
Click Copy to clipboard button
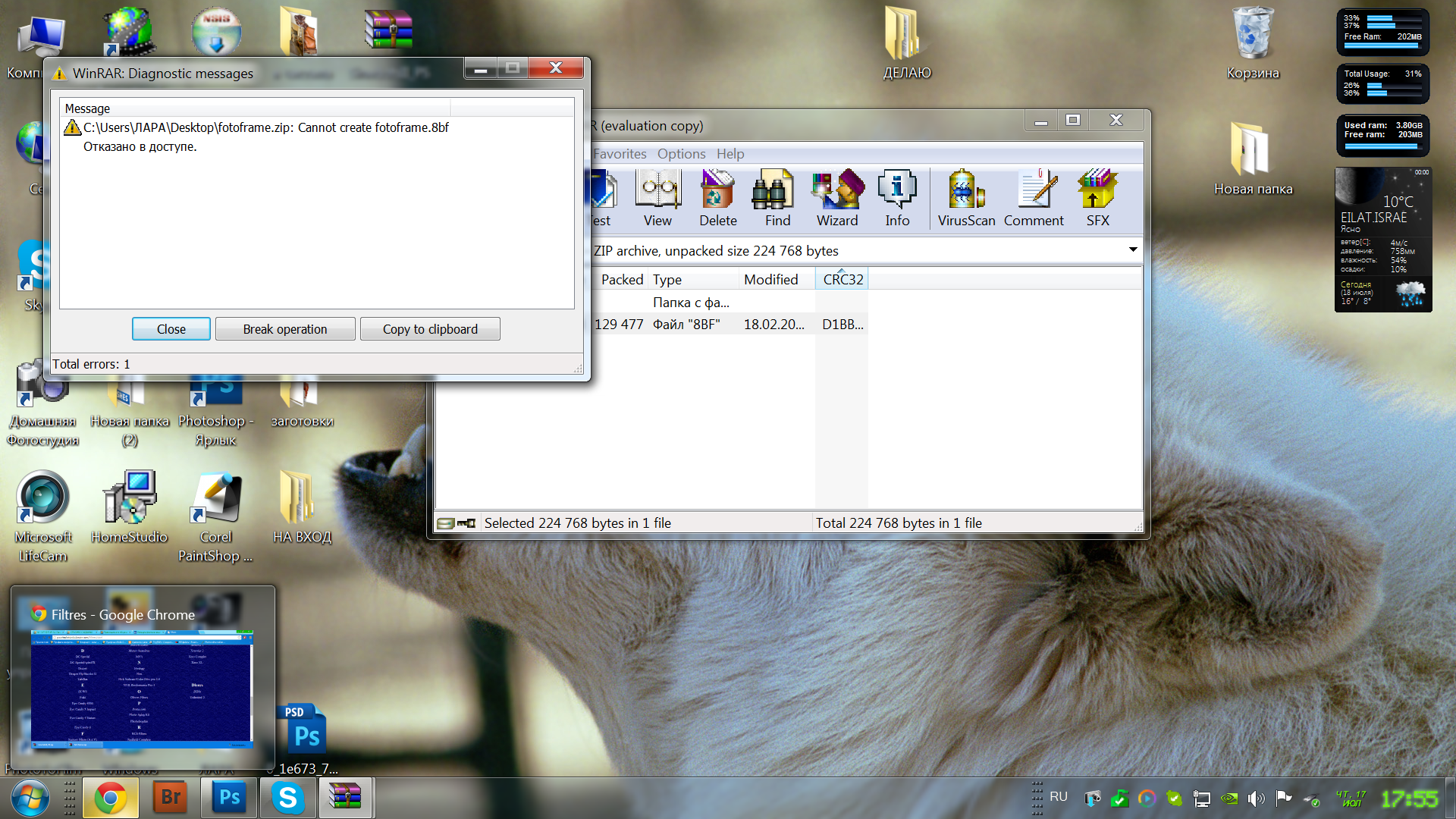coord(430,329)
